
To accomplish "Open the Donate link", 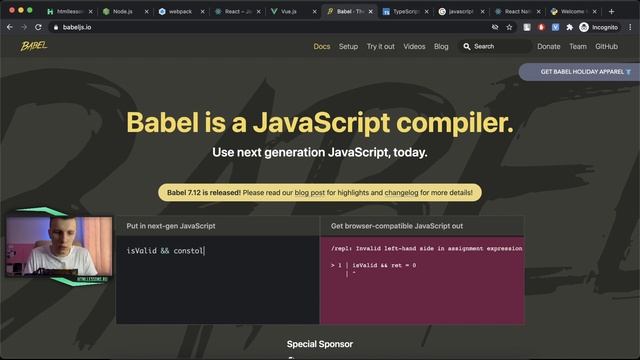I will click(x=549, y=47).
